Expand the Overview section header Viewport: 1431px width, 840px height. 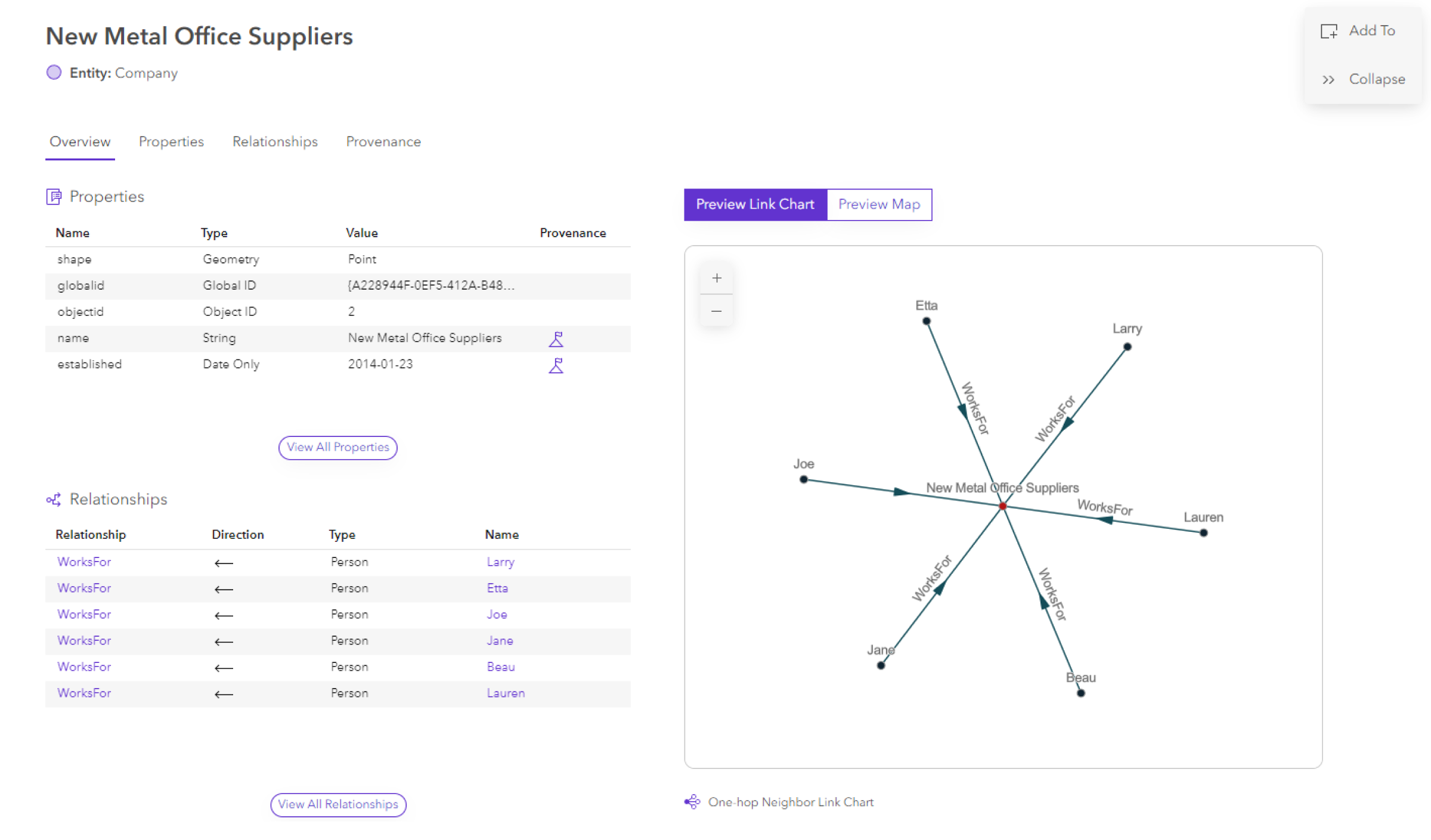(79, 141)
